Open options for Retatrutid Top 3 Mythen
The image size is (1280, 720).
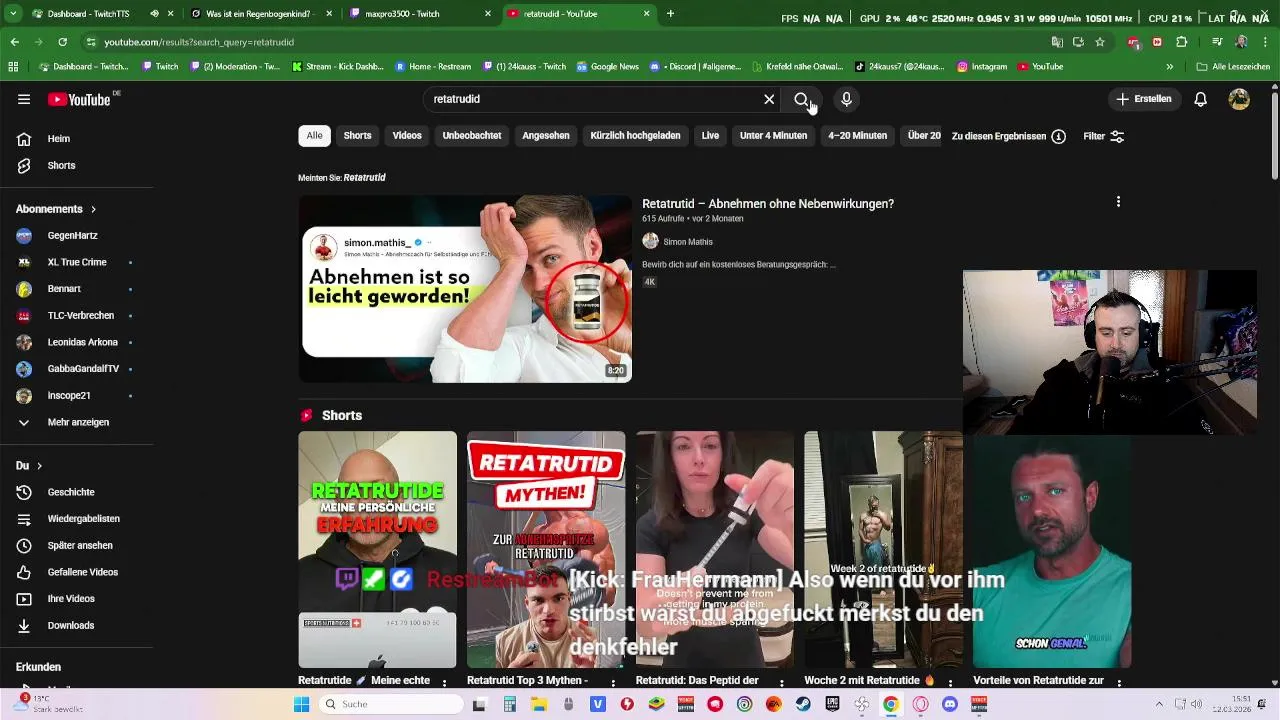(613, 682)
